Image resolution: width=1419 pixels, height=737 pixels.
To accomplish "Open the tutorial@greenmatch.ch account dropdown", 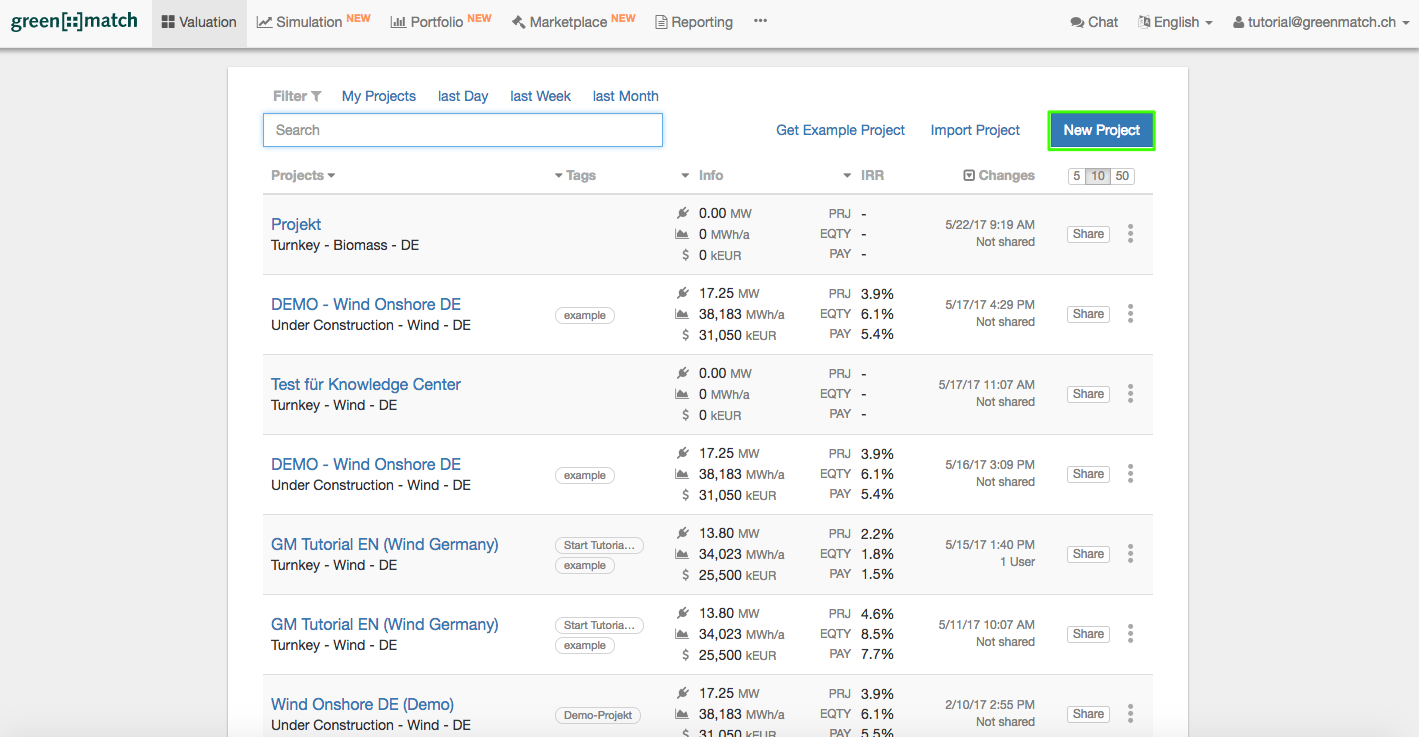I will pyautogui.click(x=1320, y=22).
